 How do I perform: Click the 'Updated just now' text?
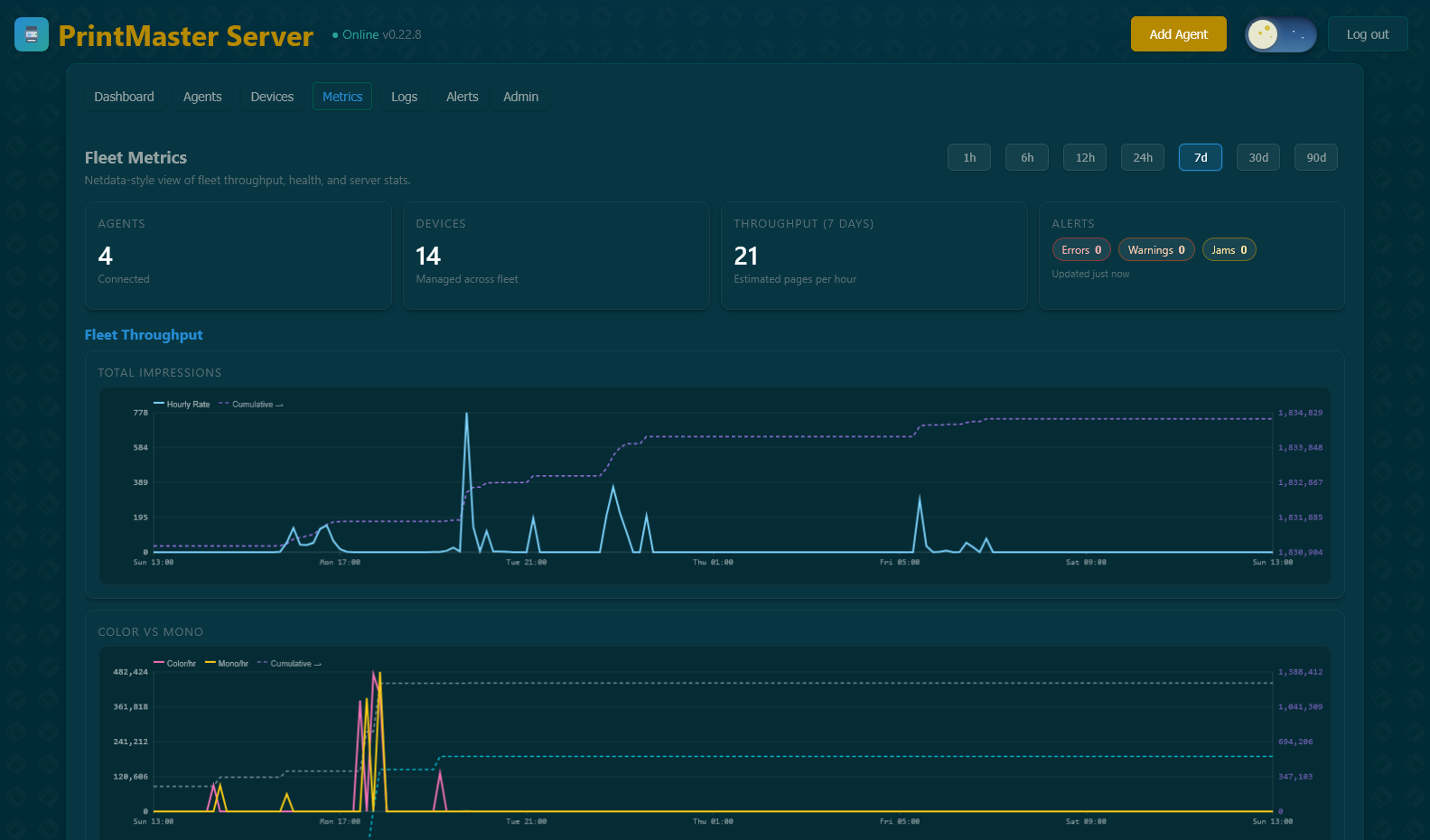click(1090, 274)
